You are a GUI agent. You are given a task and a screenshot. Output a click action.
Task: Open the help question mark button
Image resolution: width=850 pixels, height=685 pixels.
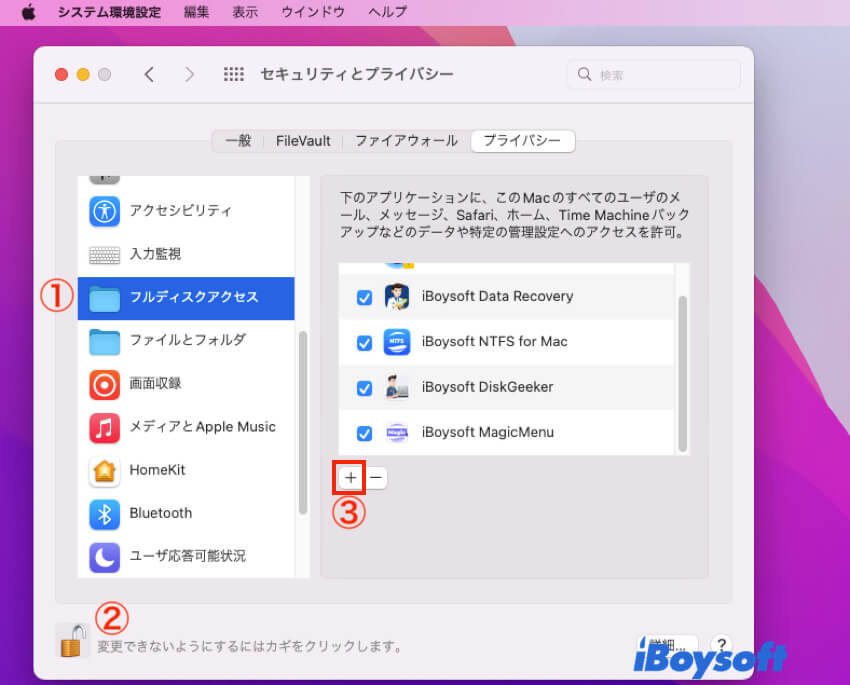[722, 644]
